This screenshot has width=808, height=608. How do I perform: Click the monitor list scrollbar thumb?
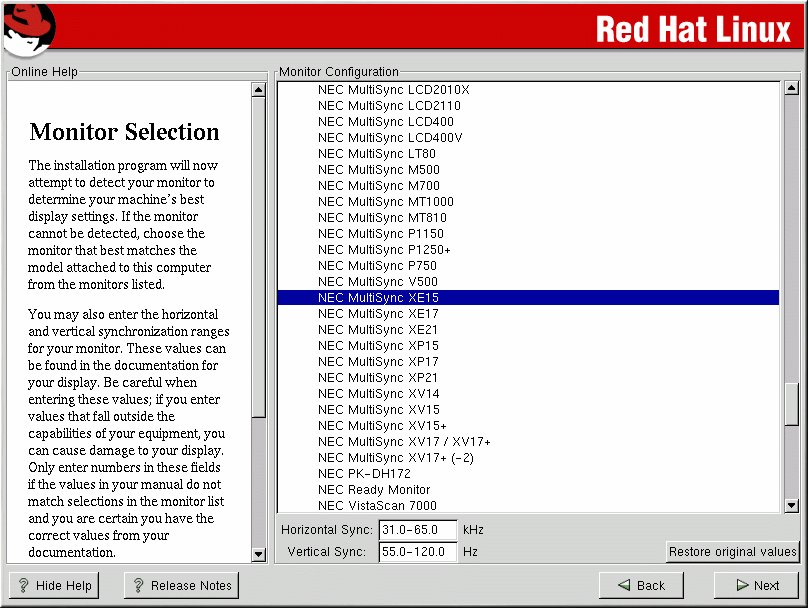pyautogui.click(x=791, y=404)
